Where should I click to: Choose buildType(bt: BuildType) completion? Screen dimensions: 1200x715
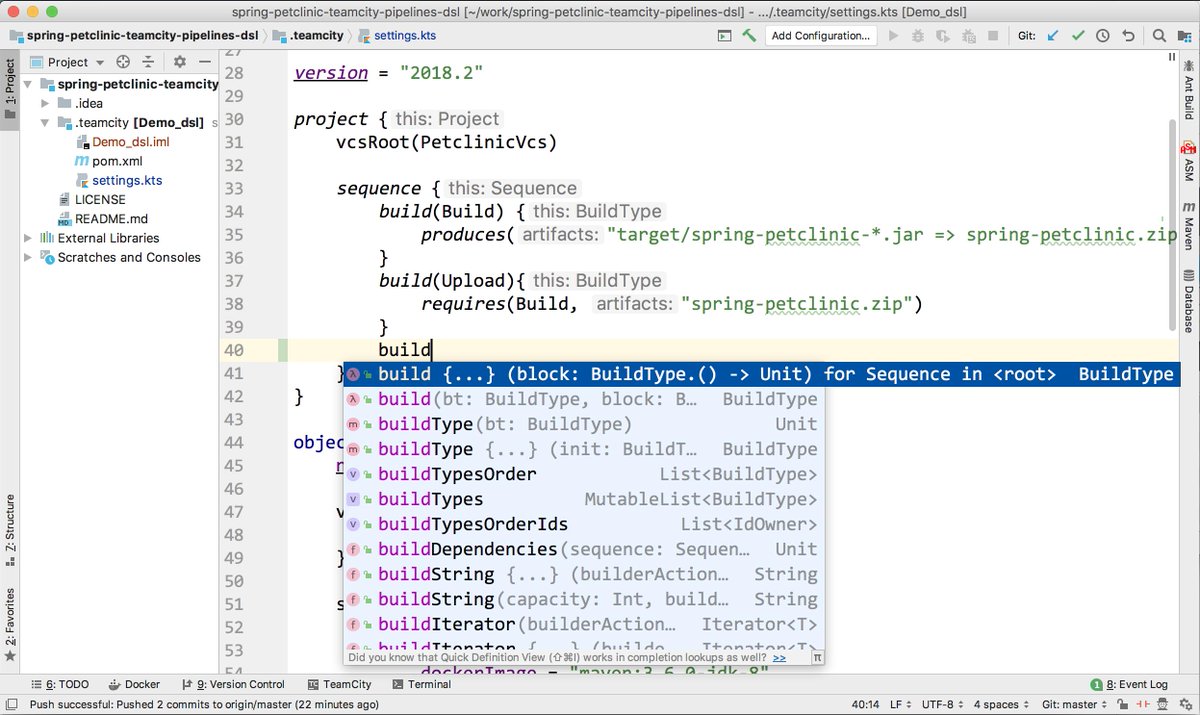584,424
